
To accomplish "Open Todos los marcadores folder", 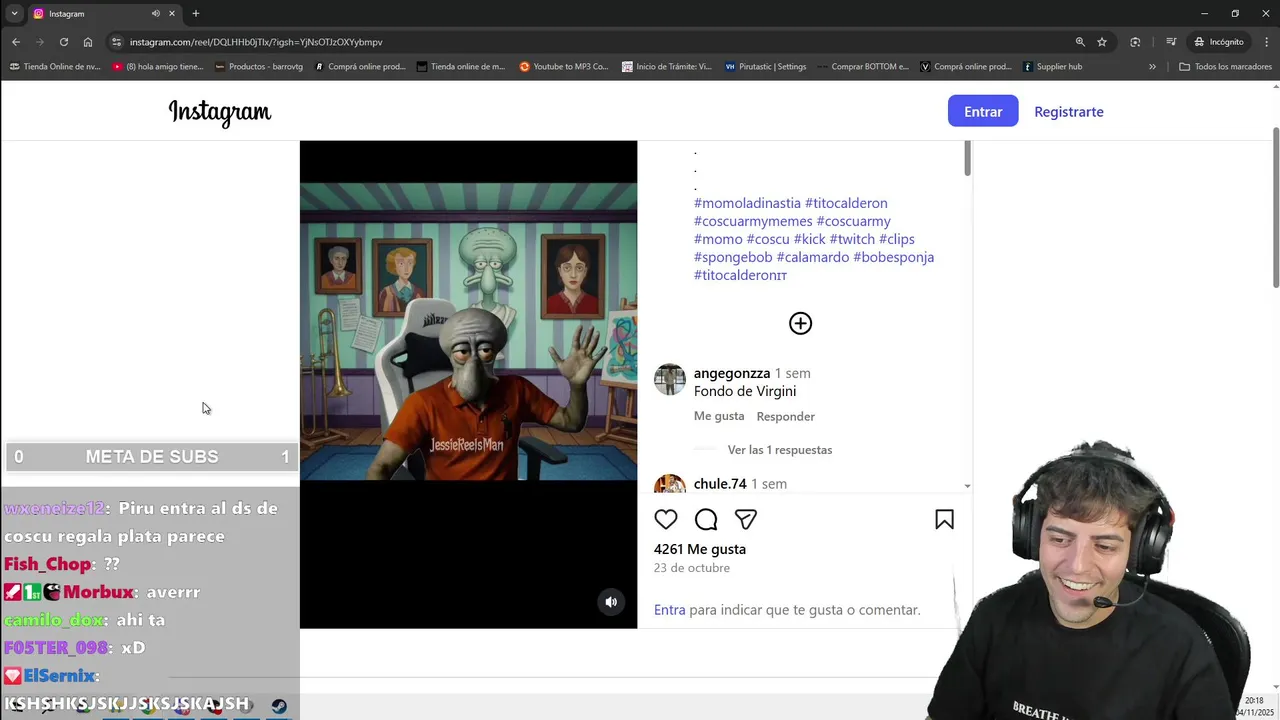I will click(x=1226, y=67).
